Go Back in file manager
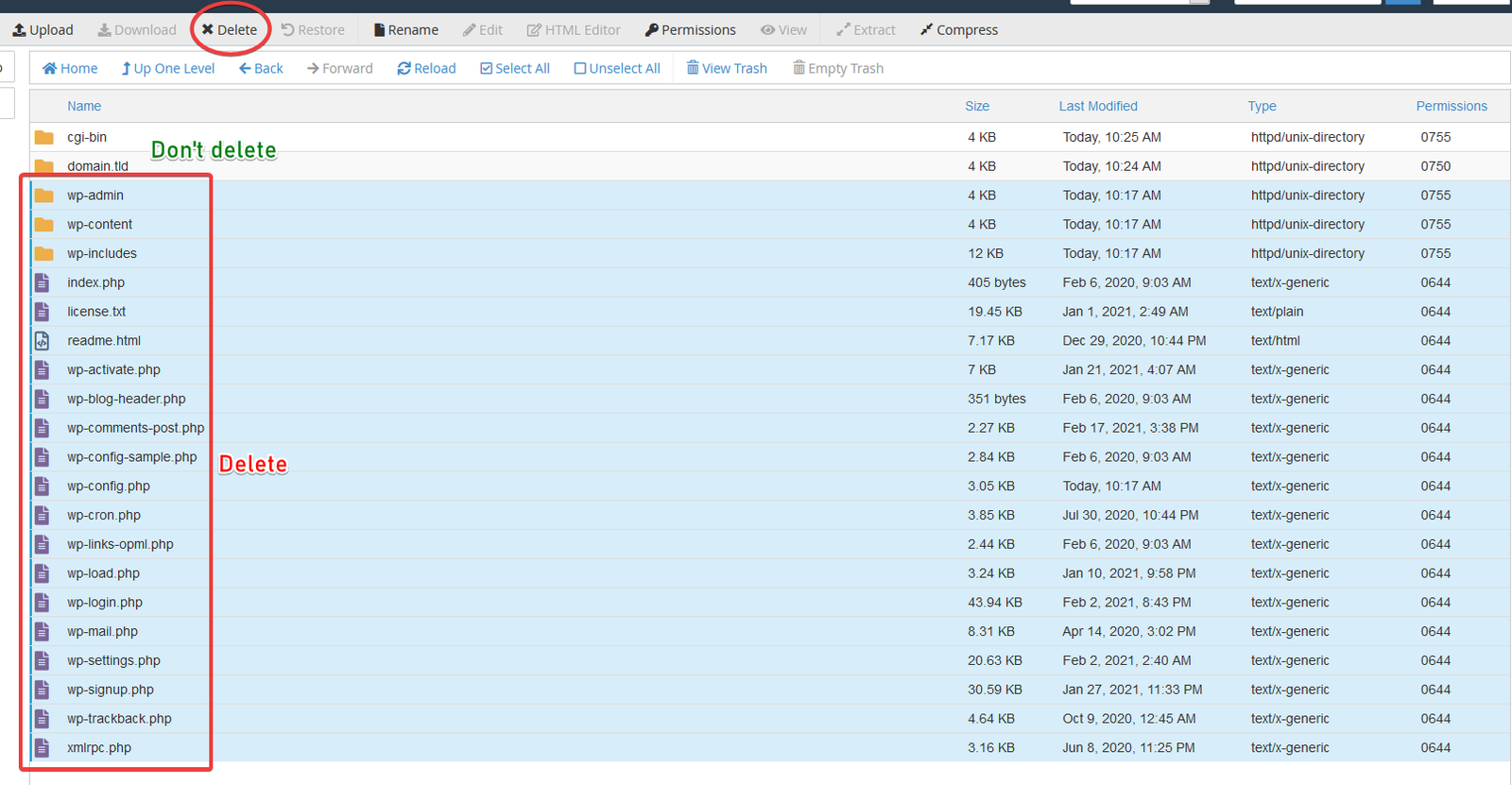Viewport: 1512px width, 785px height. (261, 68)
